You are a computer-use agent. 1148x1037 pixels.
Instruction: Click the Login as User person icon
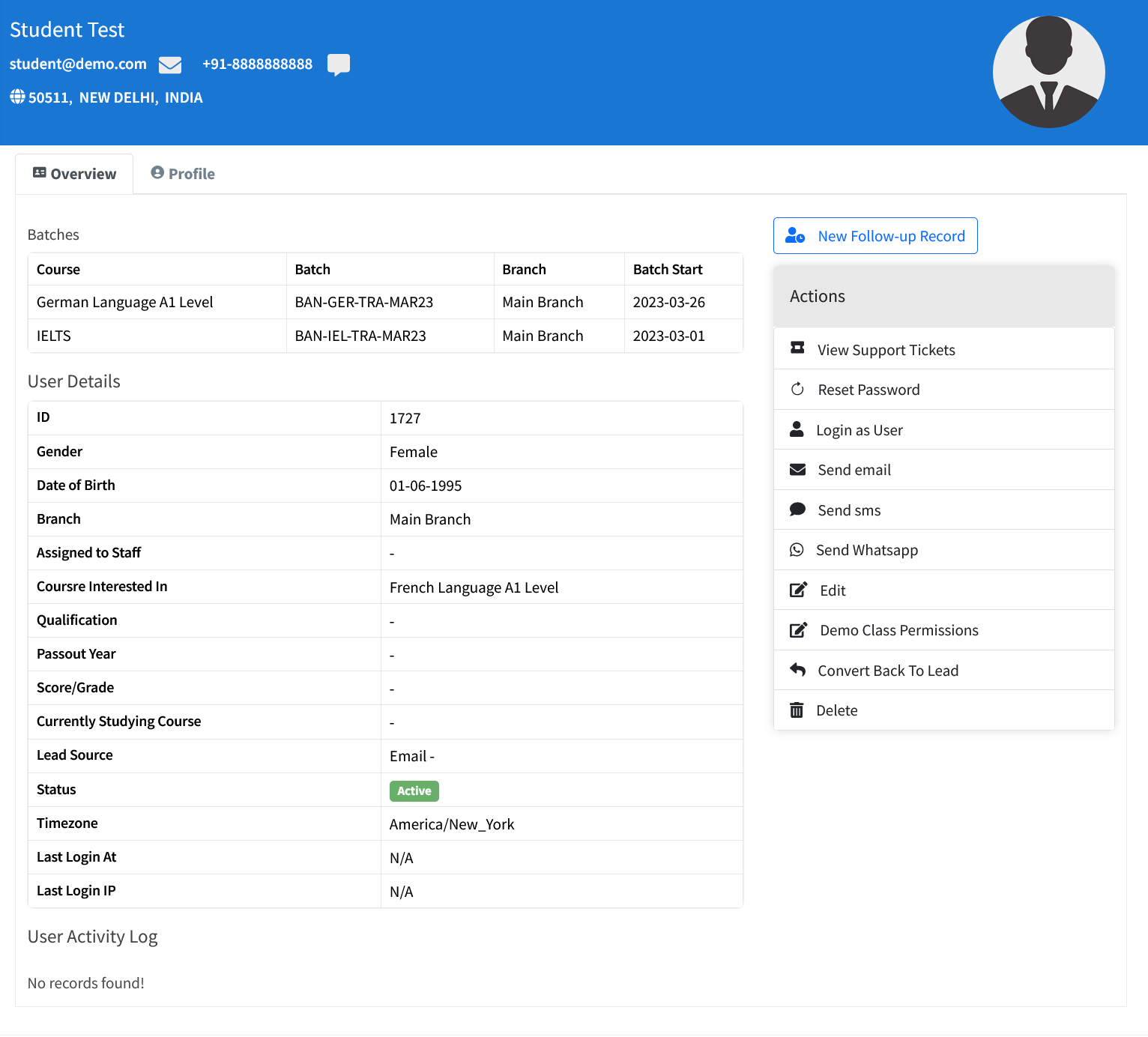797,429
